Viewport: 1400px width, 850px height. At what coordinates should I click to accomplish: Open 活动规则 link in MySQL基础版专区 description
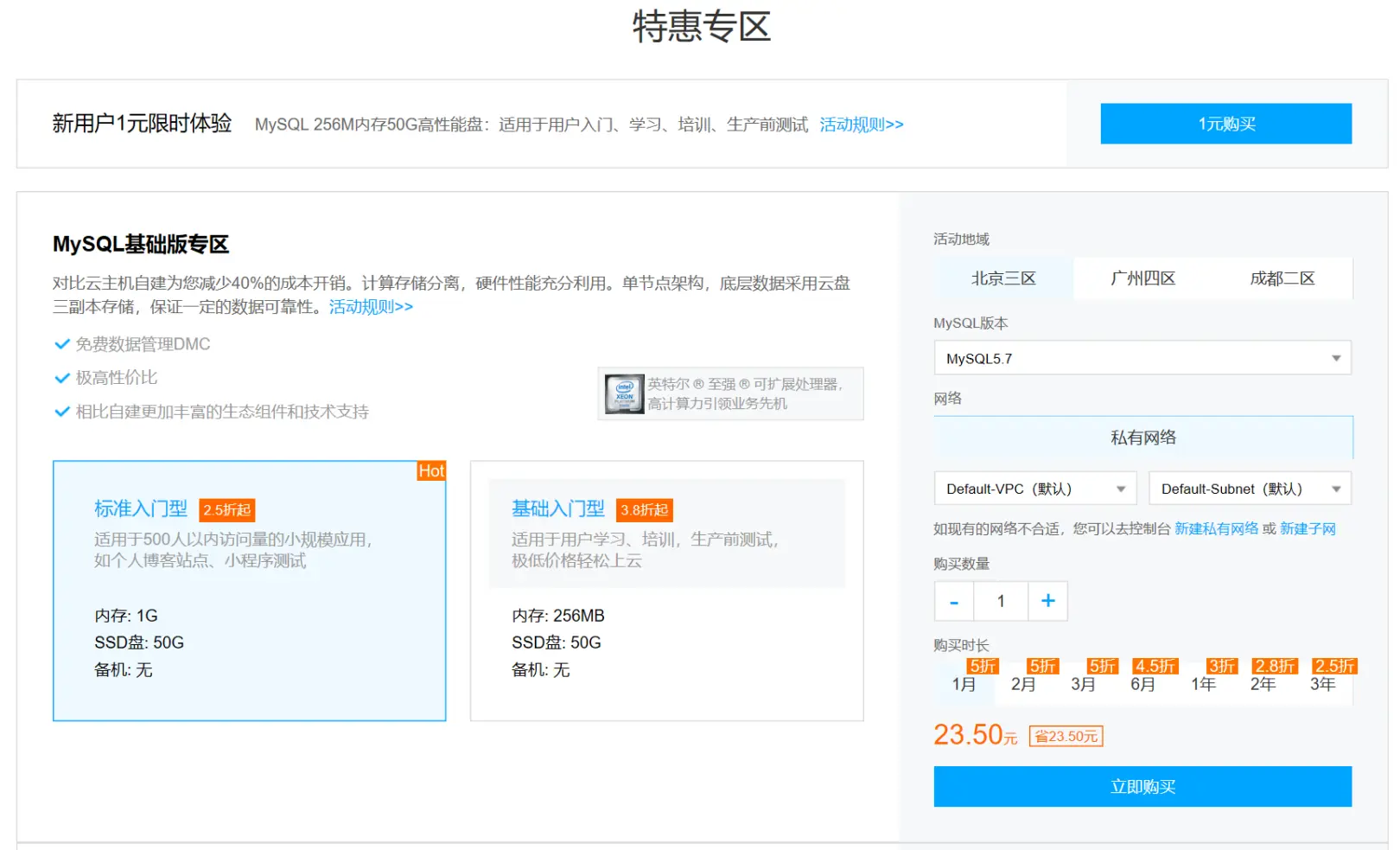click(x=371, y=307)
